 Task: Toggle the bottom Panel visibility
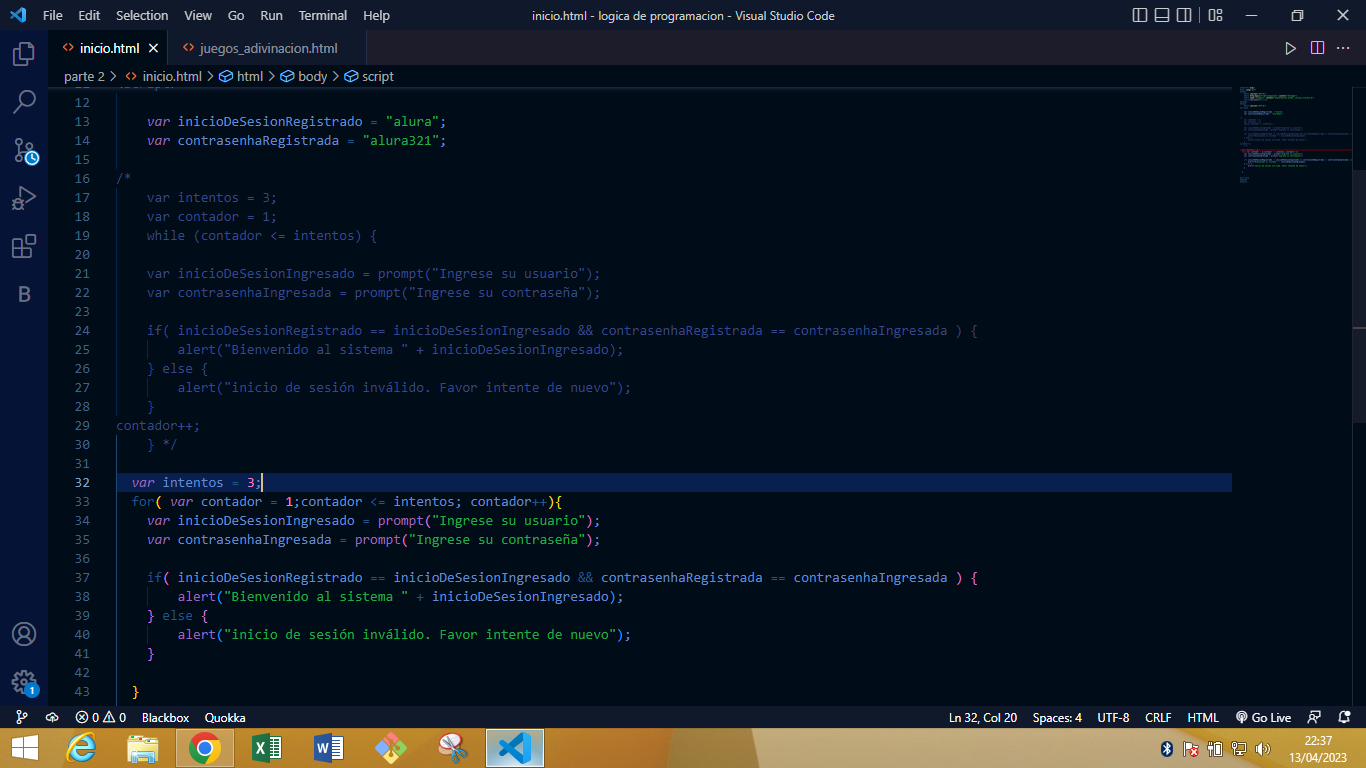(x=1162, y=15)
